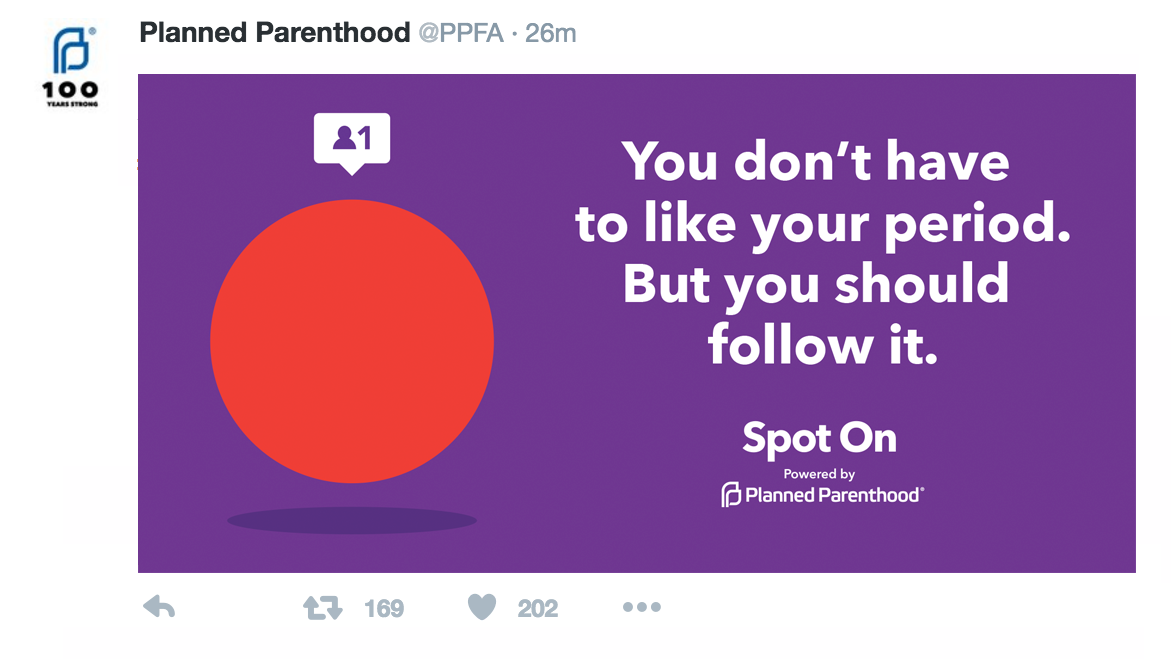Click the "Powered by" caption

819,474
